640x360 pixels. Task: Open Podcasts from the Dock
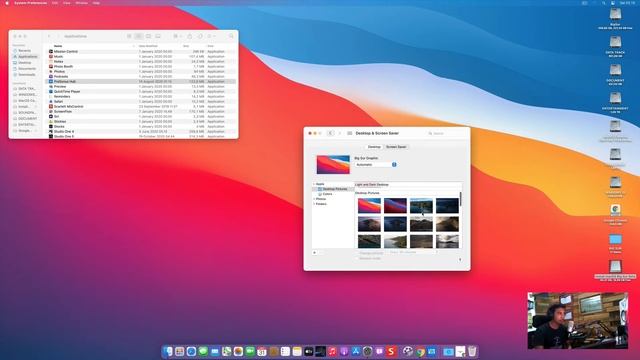pyautogui.click(x=344, y=351)
